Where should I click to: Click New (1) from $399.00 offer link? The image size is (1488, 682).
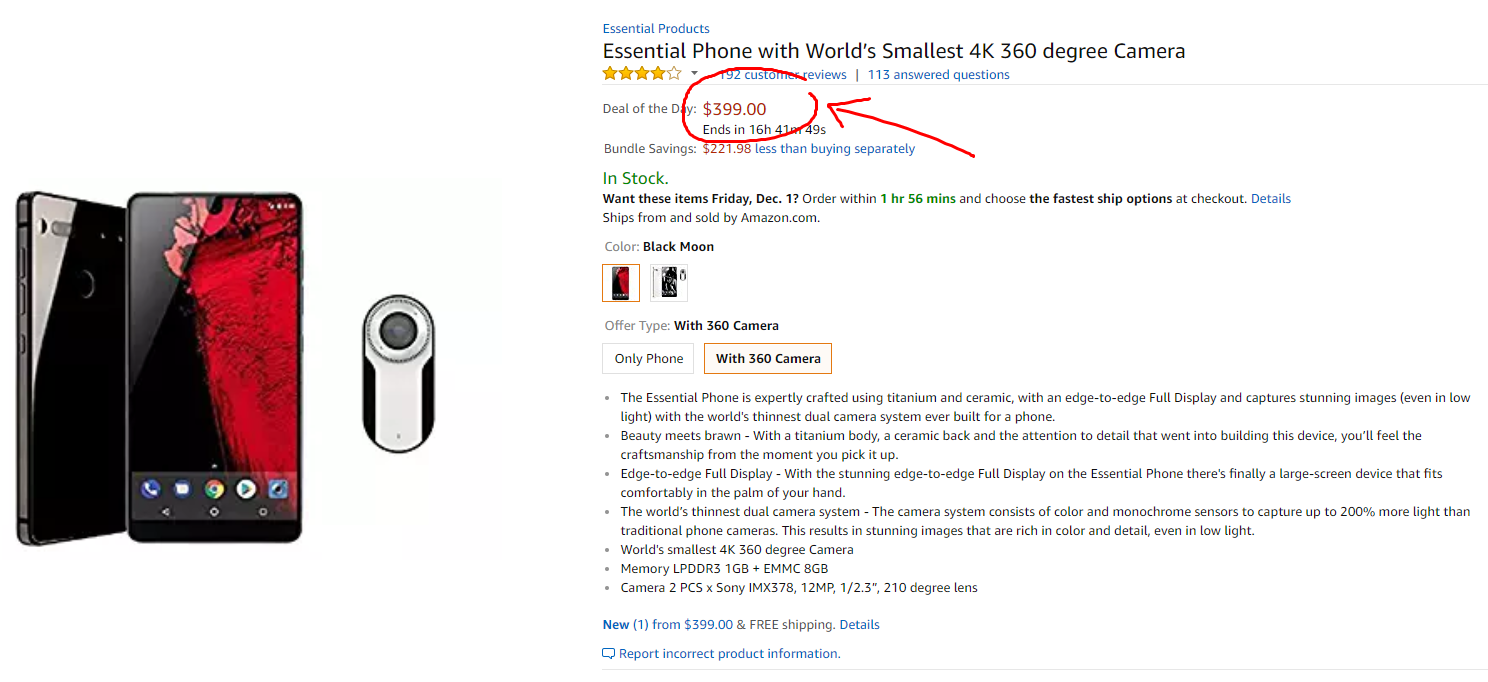(x=668, y=625)
